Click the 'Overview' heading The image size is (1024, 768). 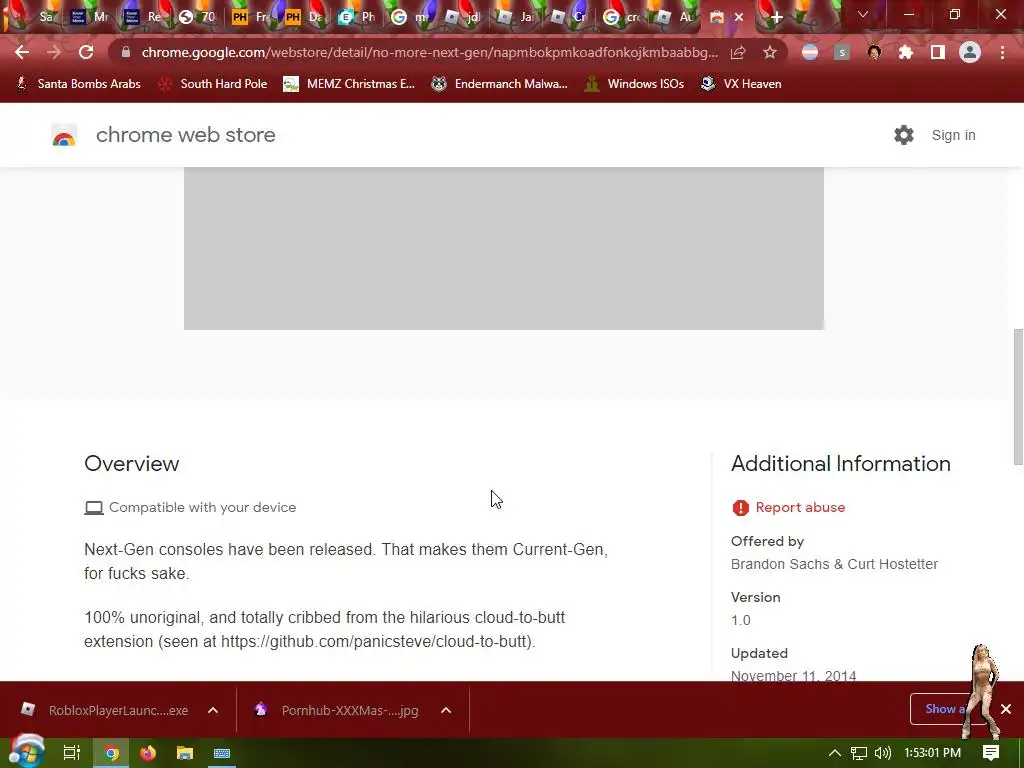tap(131, 464)
